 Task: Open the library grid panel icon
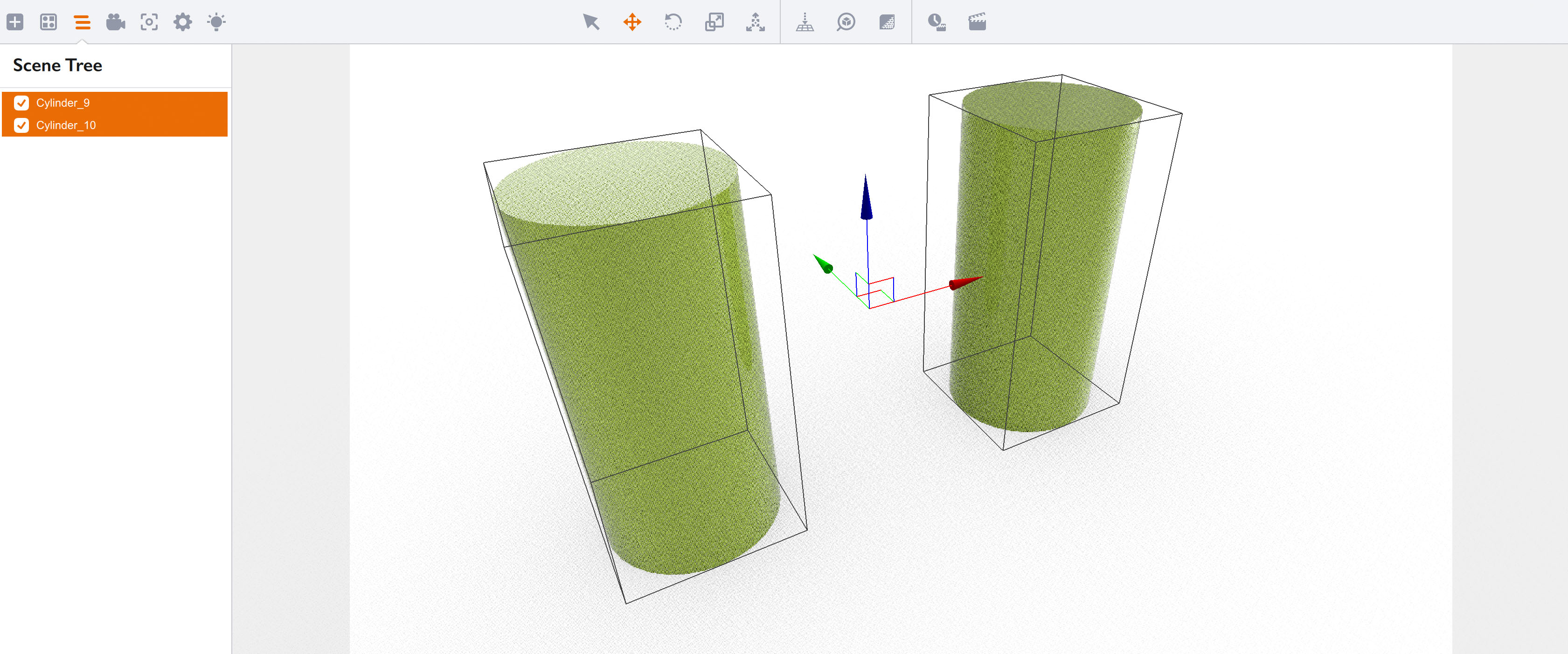click(49, 22)
